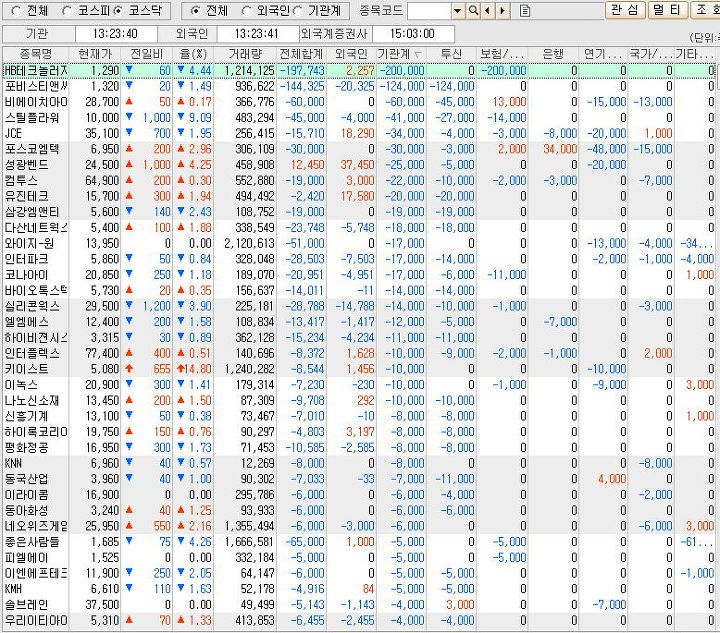Click the 14.80 rate cell of 키이스트
Viewport: 720px width, 633px height.
pos(195,369)
